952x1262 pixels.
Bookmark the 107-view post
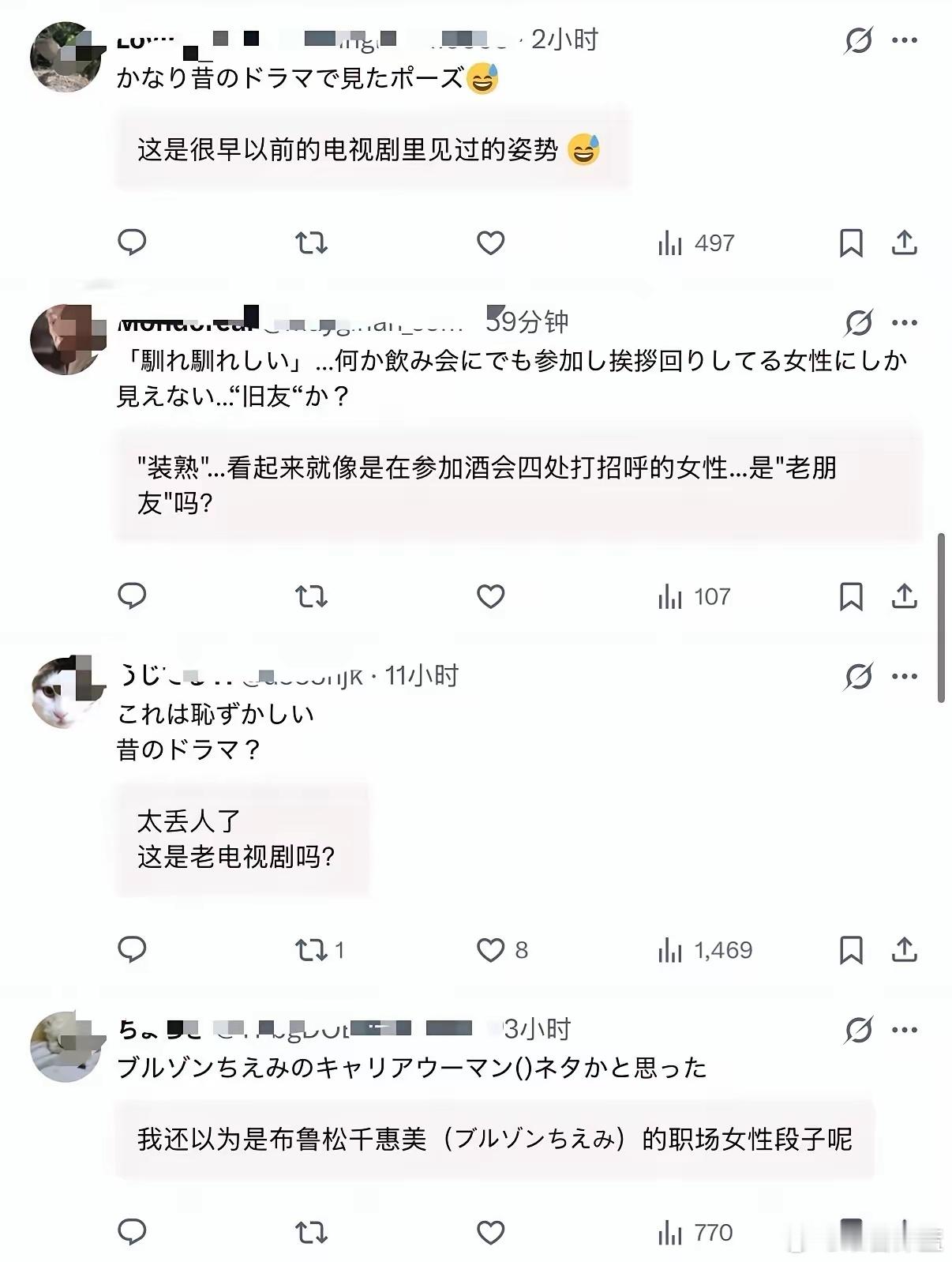851,596
